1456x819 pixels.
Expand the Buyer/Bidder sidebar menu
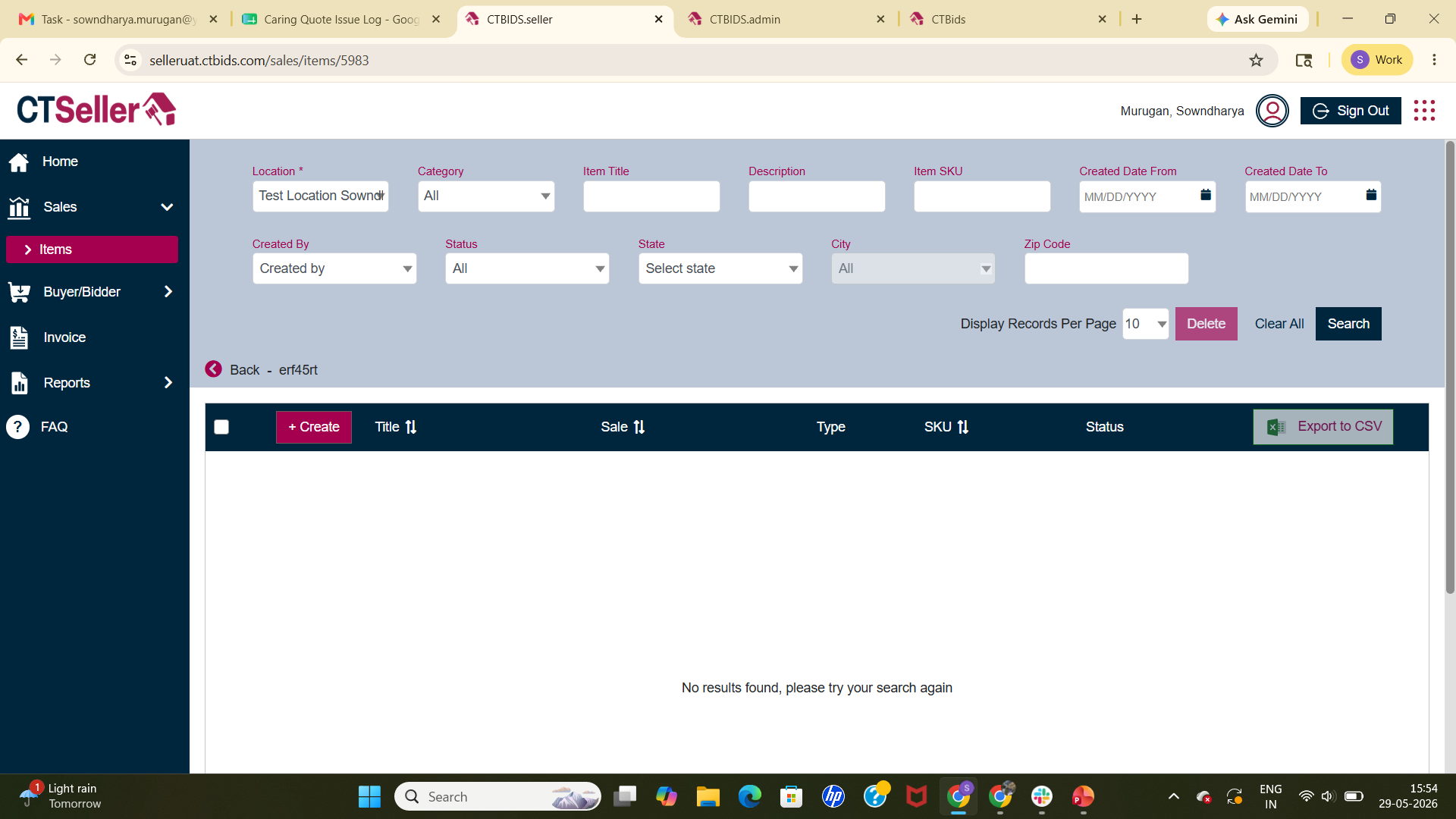pyautogui.click(x=92, y=292)
